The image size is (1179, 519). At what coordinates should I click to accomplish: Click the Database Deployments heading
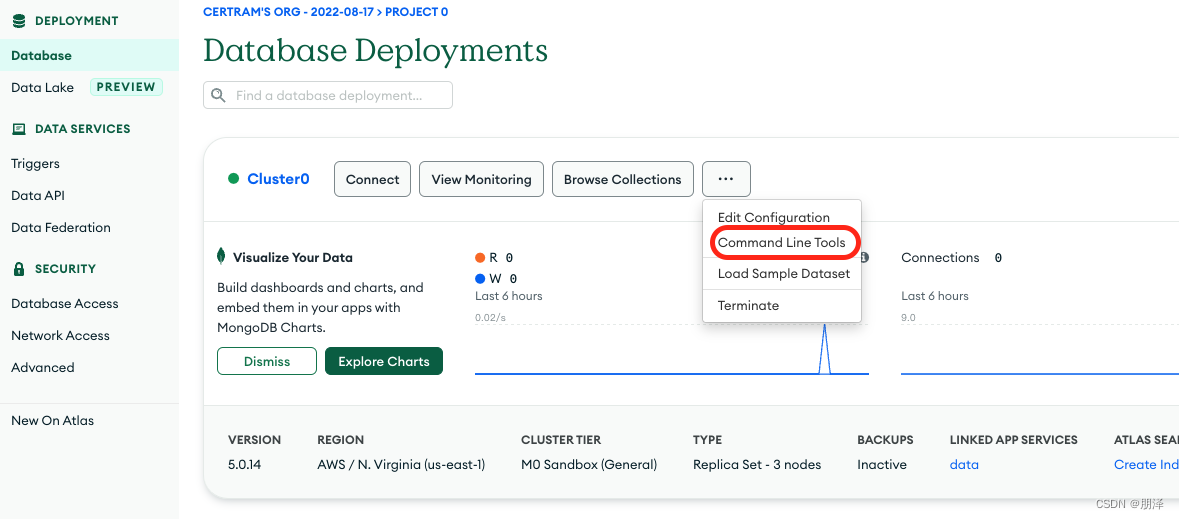tap(375, 51)
